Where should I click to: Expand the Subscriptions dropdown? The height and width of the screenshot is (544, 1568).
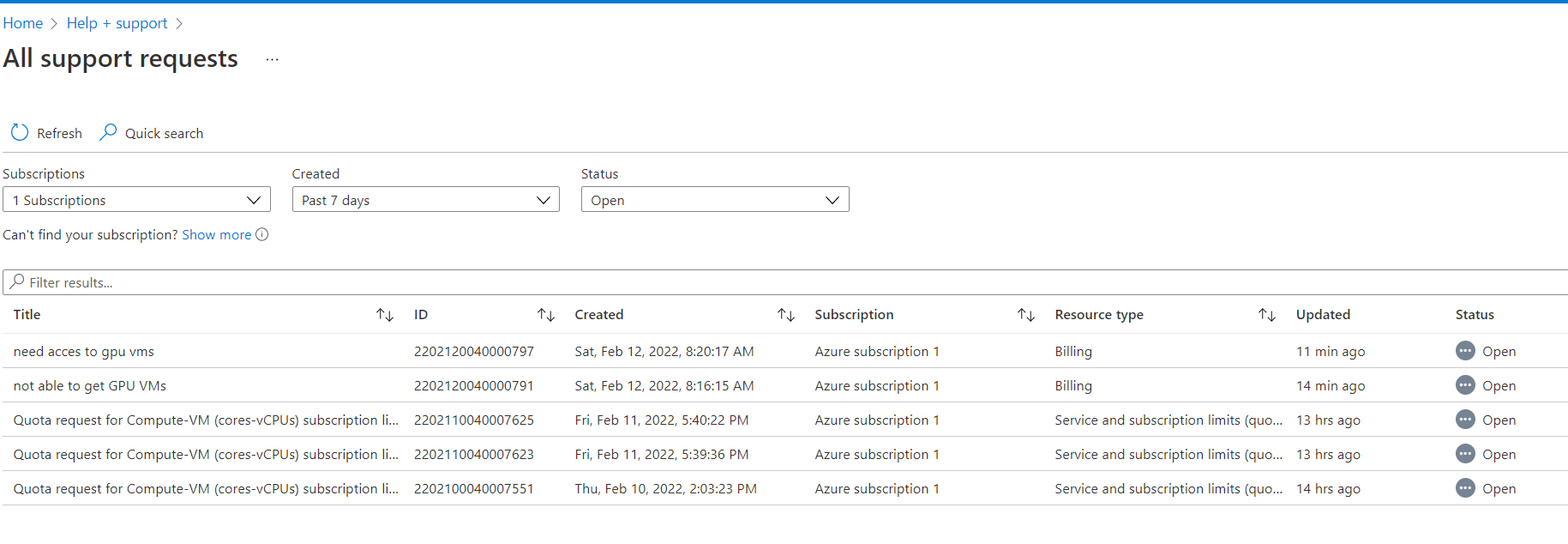coord(136,200)
